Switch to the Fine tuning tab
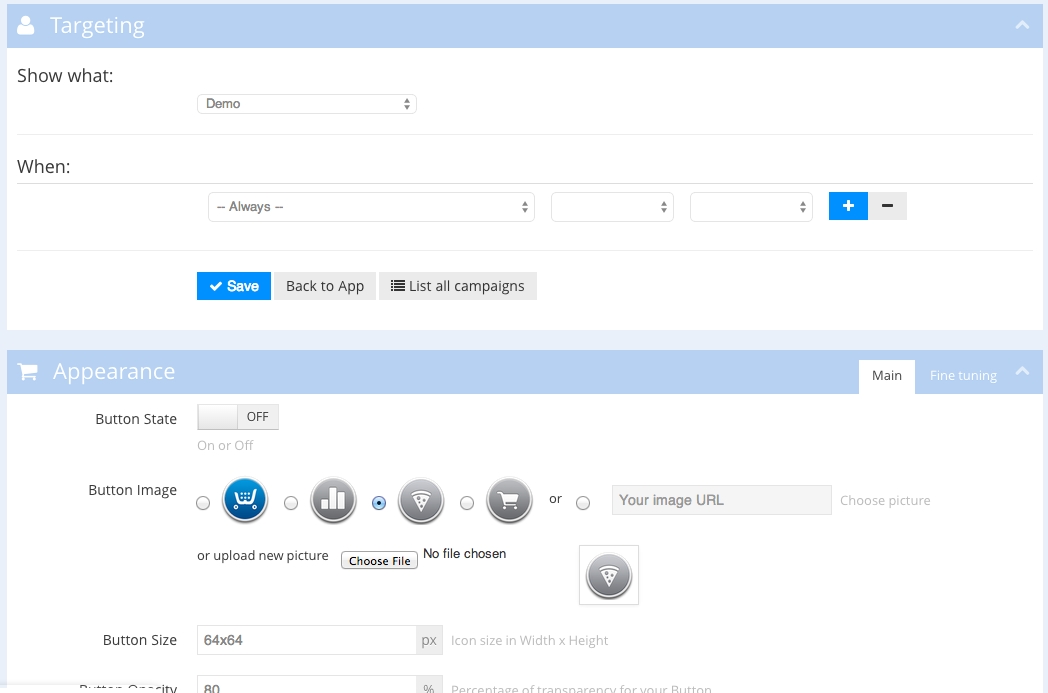This screenshot has width=1048, height=693. tap(963, 376)
